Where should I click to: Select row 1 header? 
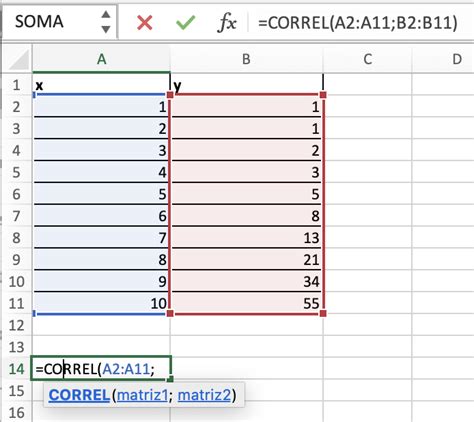17,85
